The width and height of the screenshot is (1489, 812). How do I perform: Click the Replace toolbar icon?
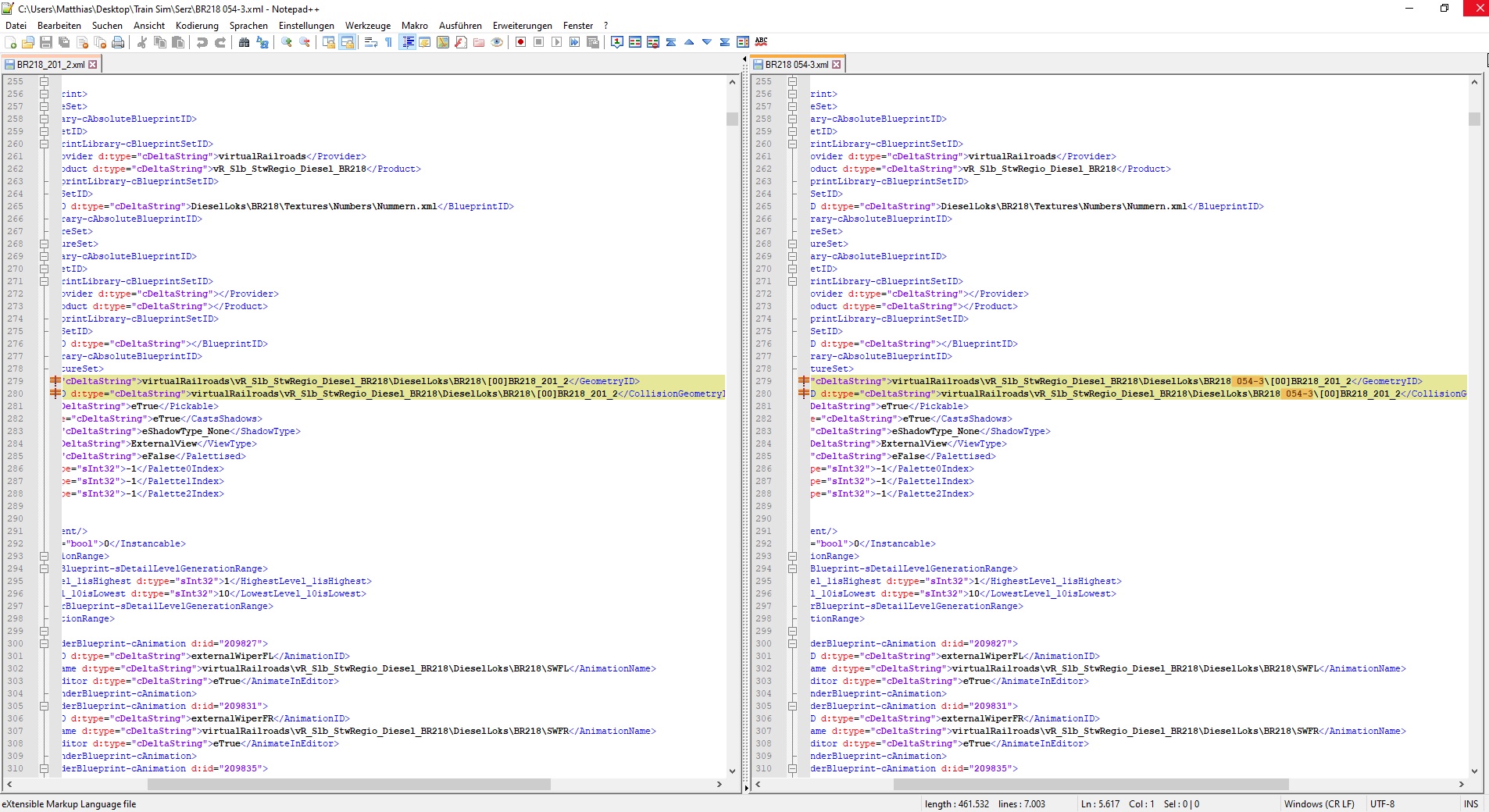point(262,42)
